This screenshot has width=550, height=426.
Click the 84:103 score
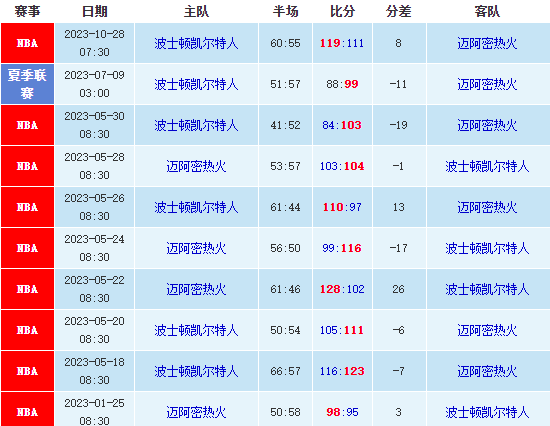[342, 125]
